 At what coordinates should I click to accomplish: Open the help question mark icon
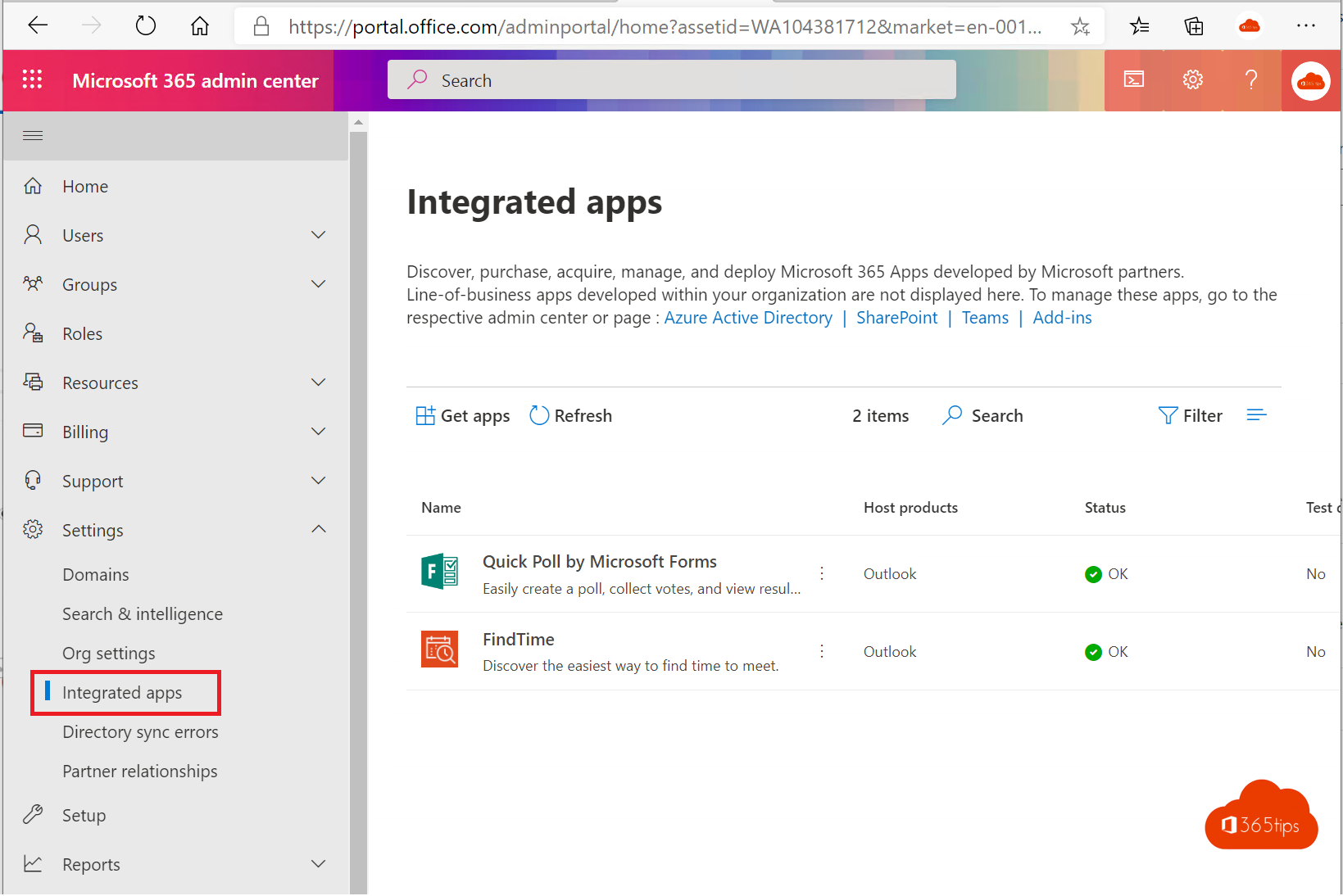(1250, 79)
